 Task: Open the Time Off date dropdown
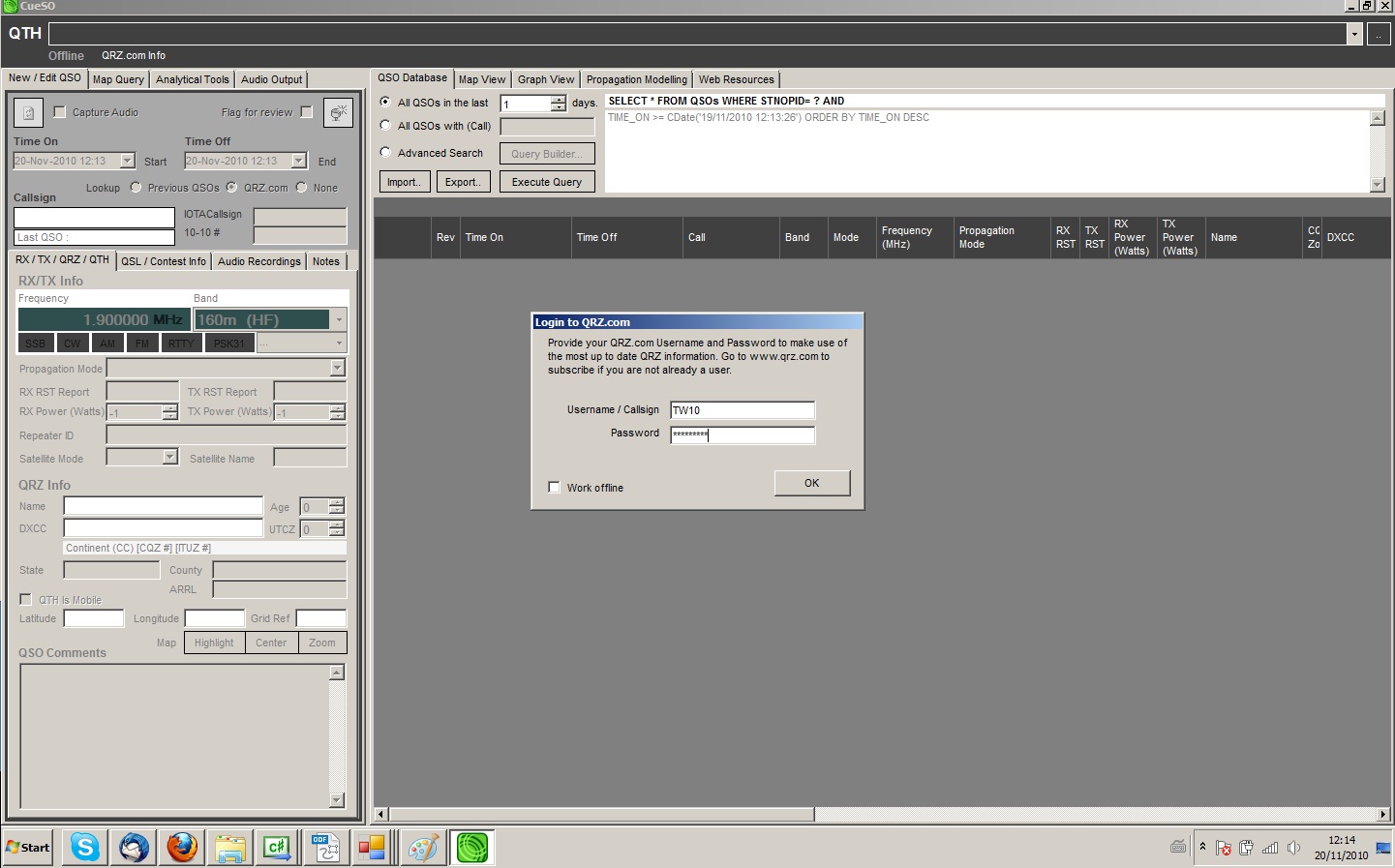(x=299, y=161)
